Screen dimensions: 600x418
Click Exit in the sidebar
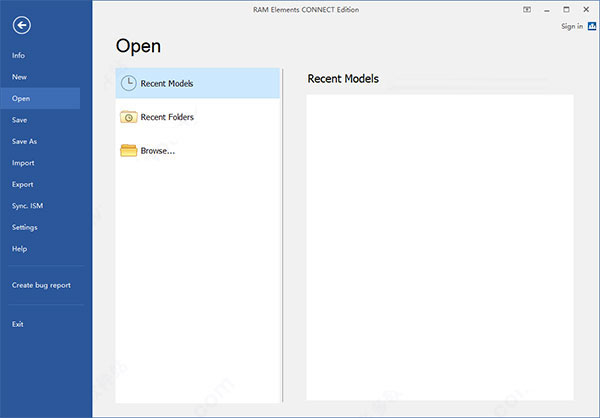click(18, 324)
